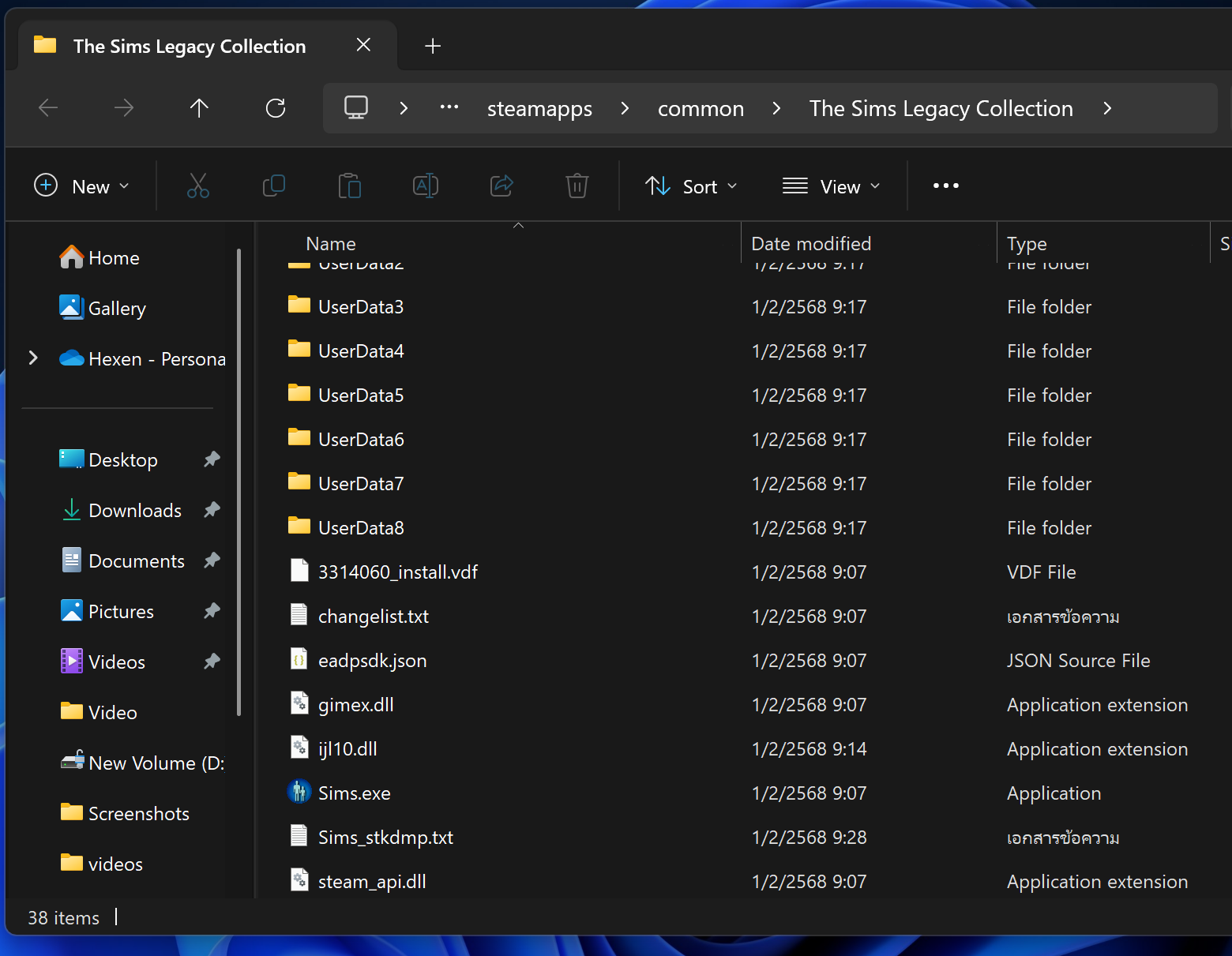This screenshot has height=956, width=1232.
Task: Click the navigation pane scrollbar
Action: [x=239, y=483]
